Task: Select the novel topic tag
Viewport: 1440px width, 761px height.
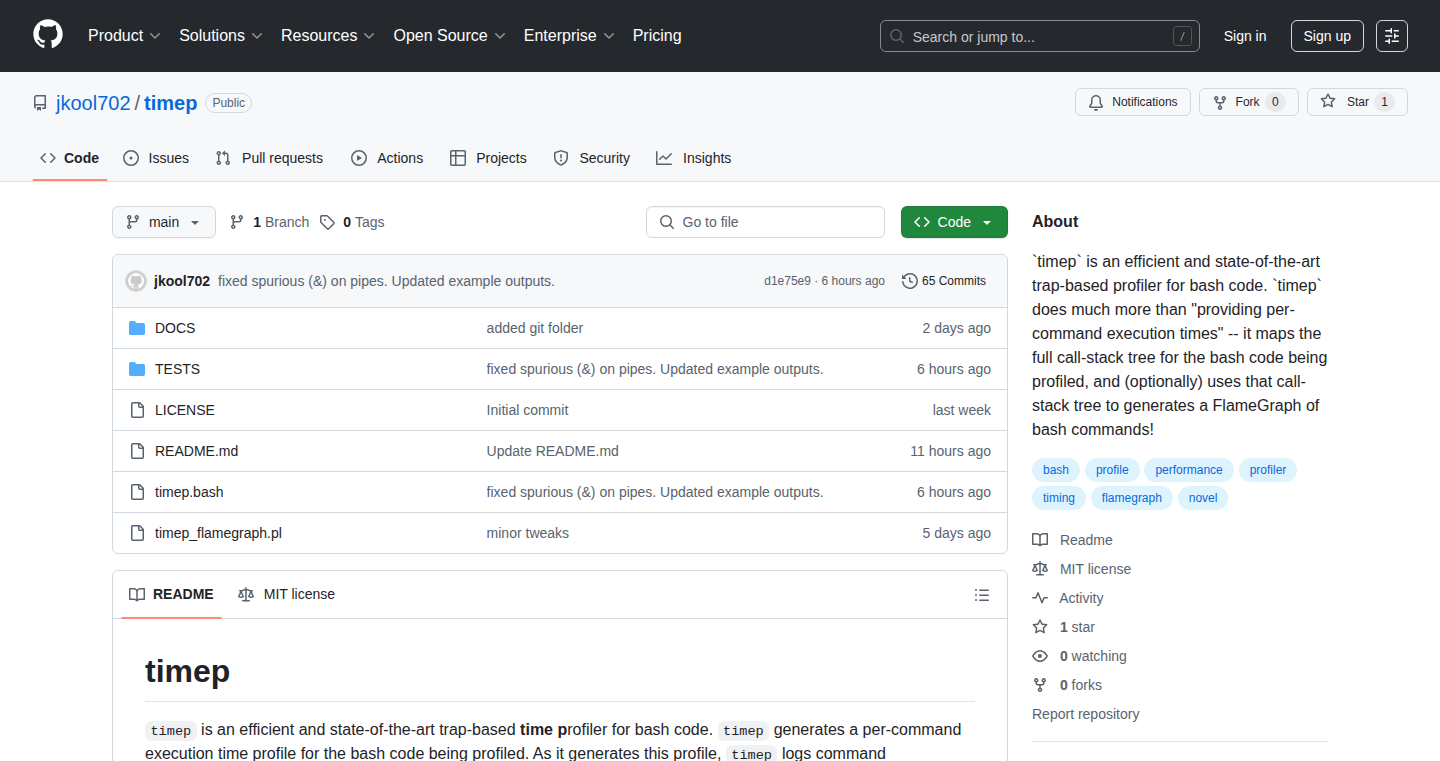Action: point(1203,498)
